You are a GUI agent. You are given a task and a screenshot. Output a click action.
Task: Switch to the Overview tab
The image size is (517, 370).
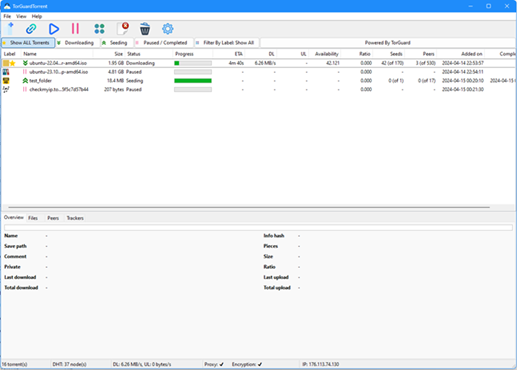[x=14, y=218]
